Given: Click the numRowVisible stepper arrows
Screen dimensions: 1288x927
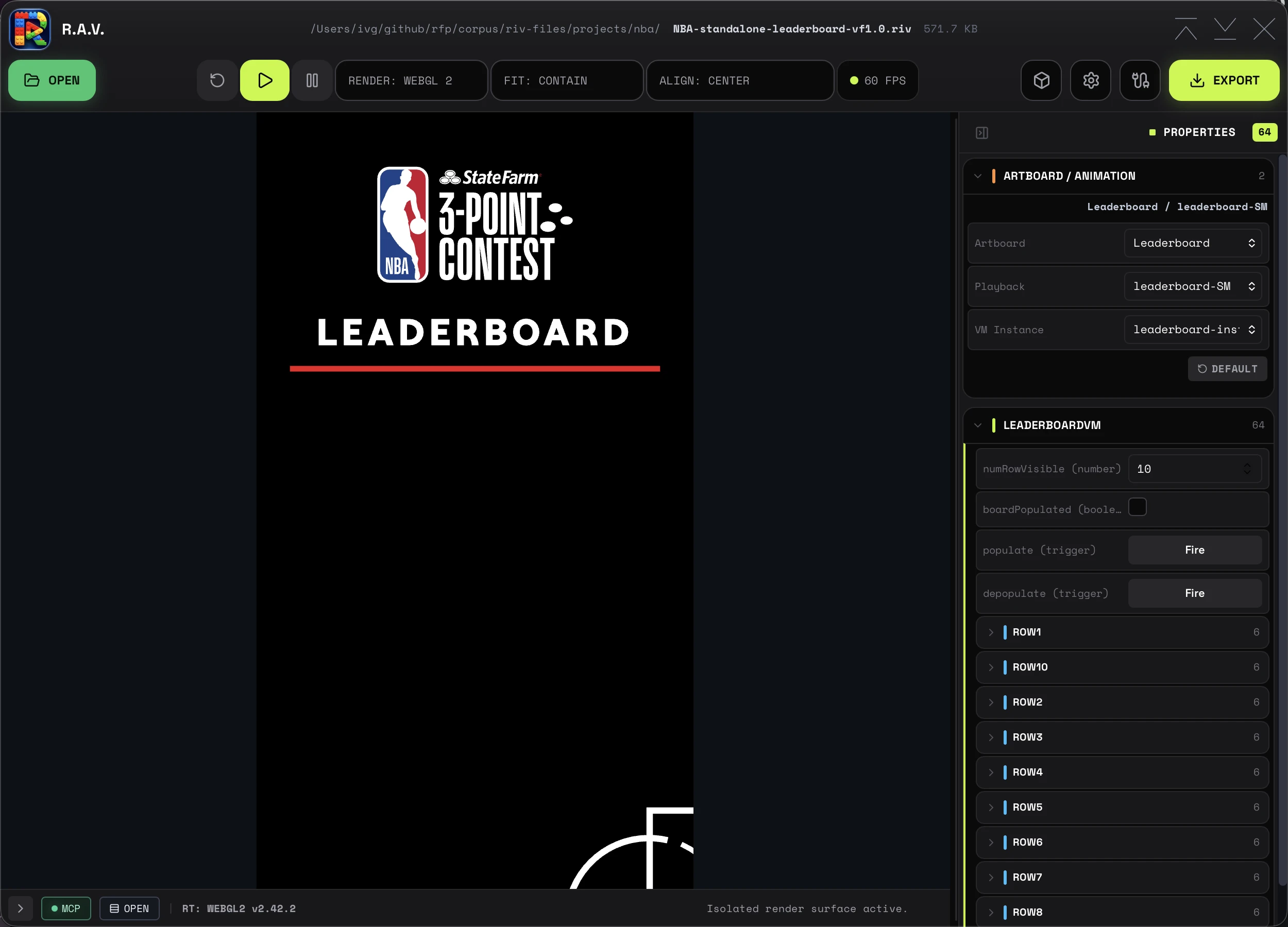Looking at the screenshot, I should 1247,468.
